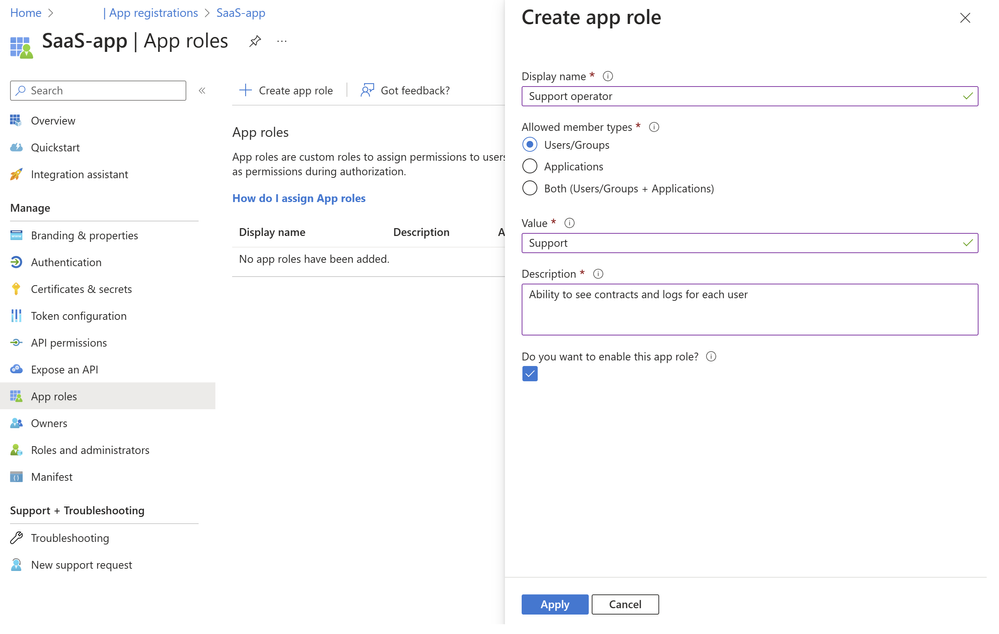Click the Display name input field
The width and height of the screenshot is (999, 634).
click(x=749, y=96)
